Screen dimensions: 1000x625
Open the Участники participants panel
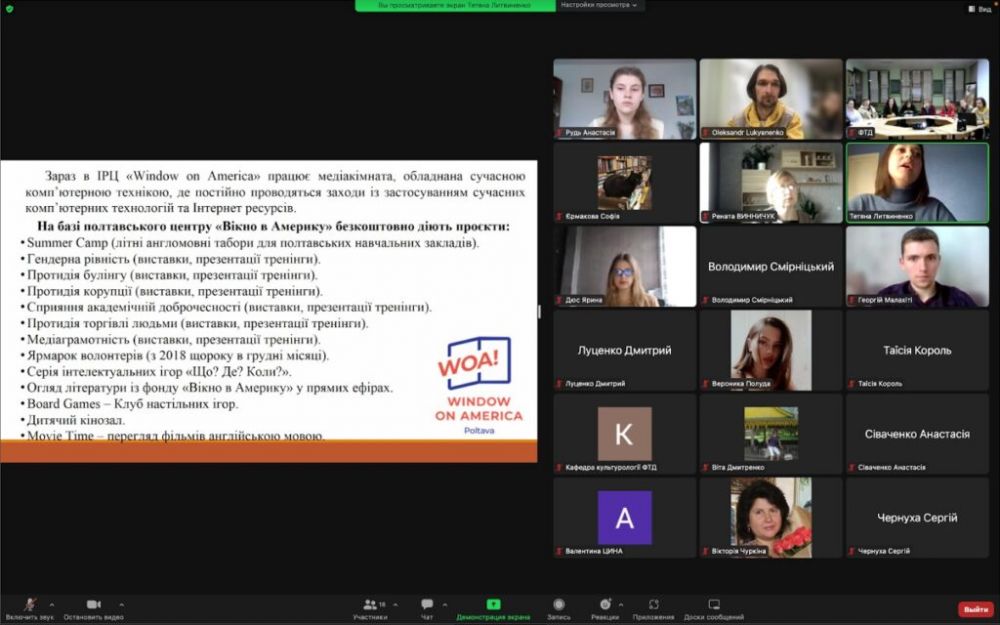[x=370, y=604]
